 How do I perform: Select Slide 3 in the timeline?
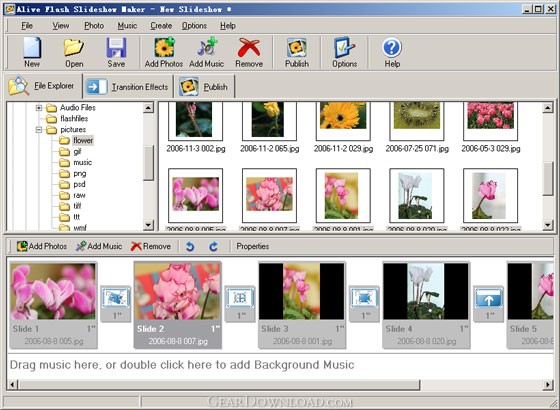click(x=302, y=305)
